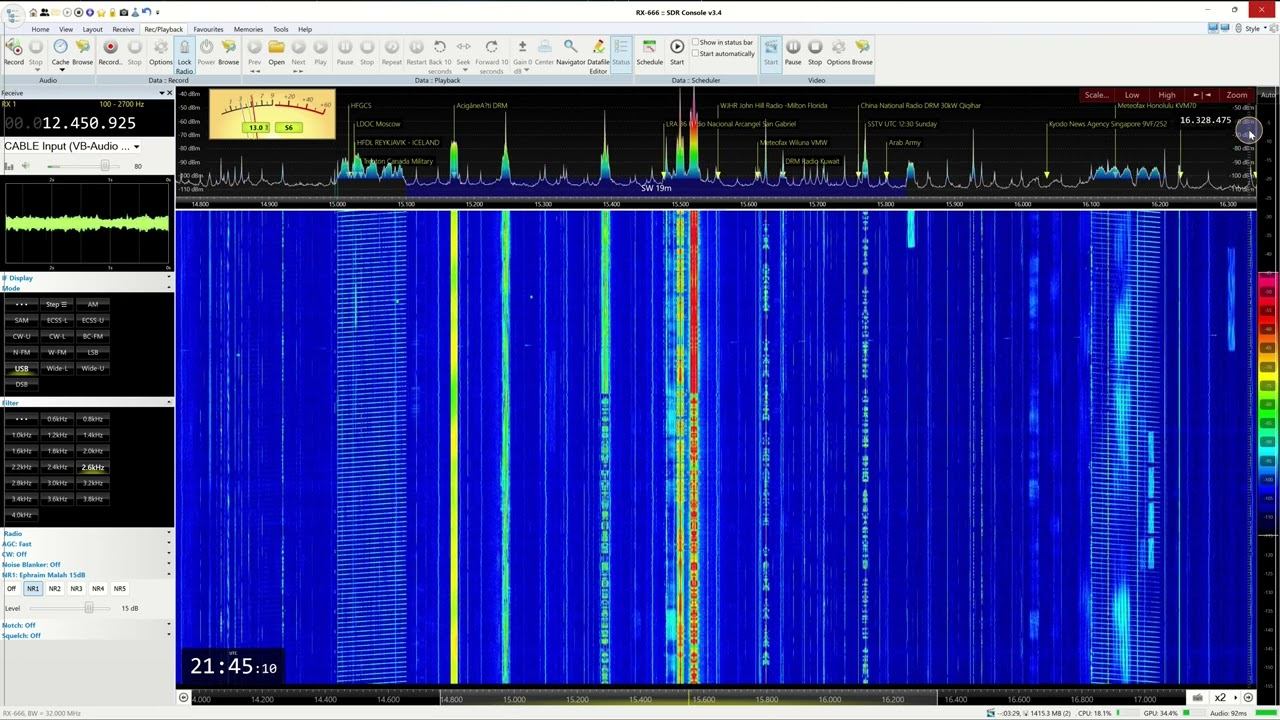The height and width of the screenshot is (720, 1280).
Task: Open the playback Navigator
Action: (x=570, y=52)
